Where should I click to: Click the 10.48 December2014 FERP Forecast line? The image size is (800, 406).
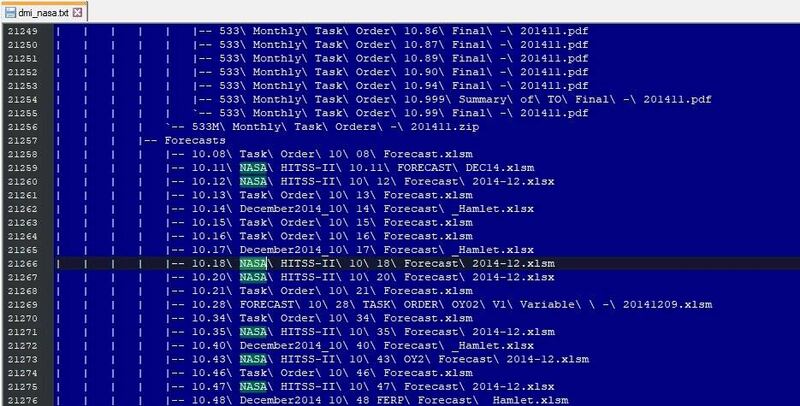click(380, 400)
